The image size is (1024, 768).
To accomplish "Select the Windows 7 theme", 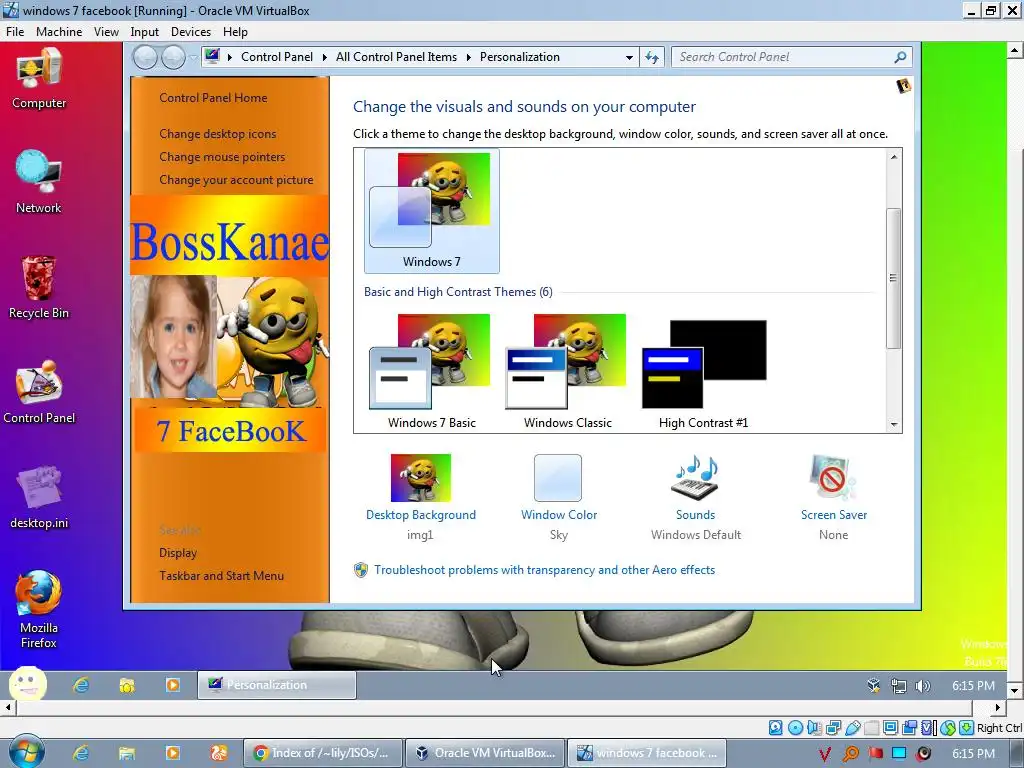I will click(432, 210).
